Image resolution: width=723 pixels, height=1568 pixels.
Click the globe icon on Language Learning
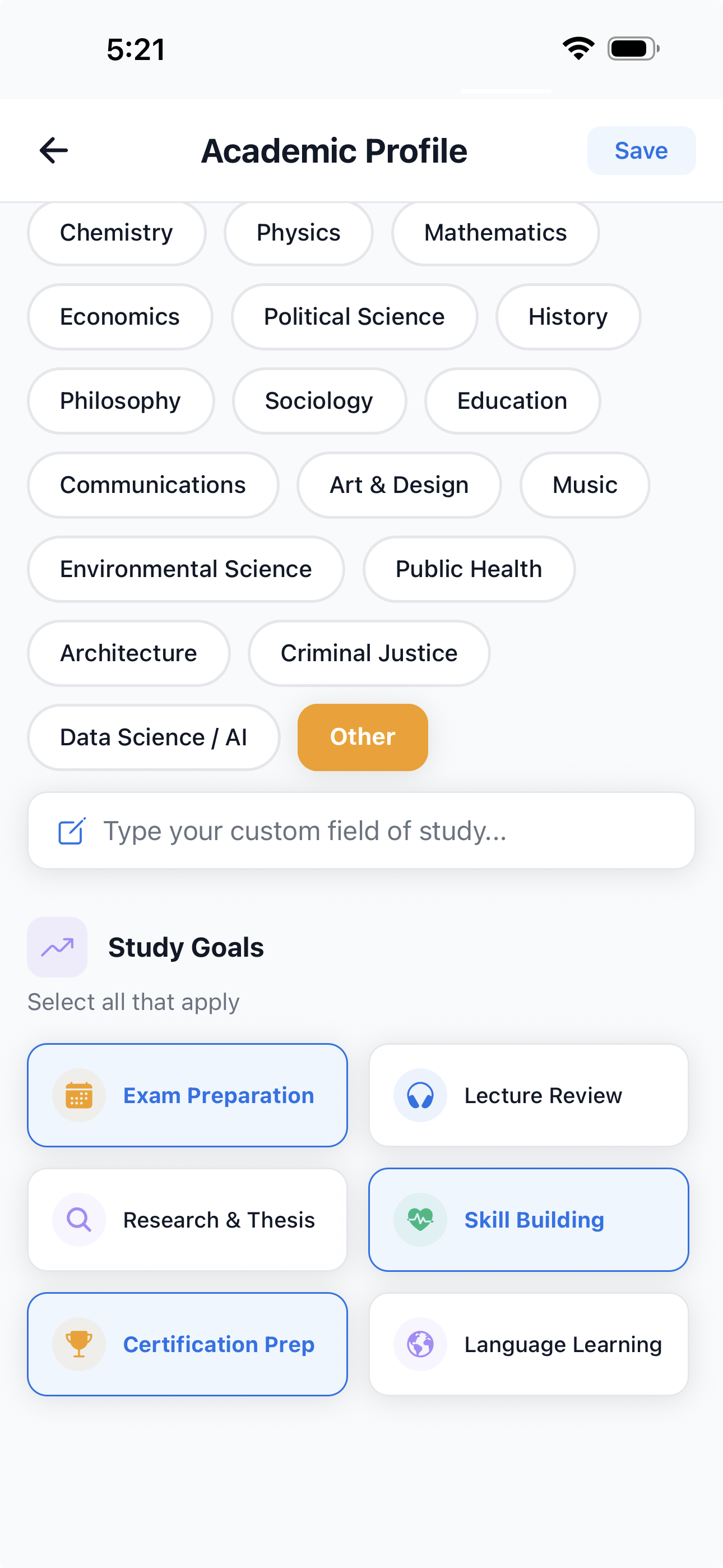pyautogui.click(x=420, y=1343)
